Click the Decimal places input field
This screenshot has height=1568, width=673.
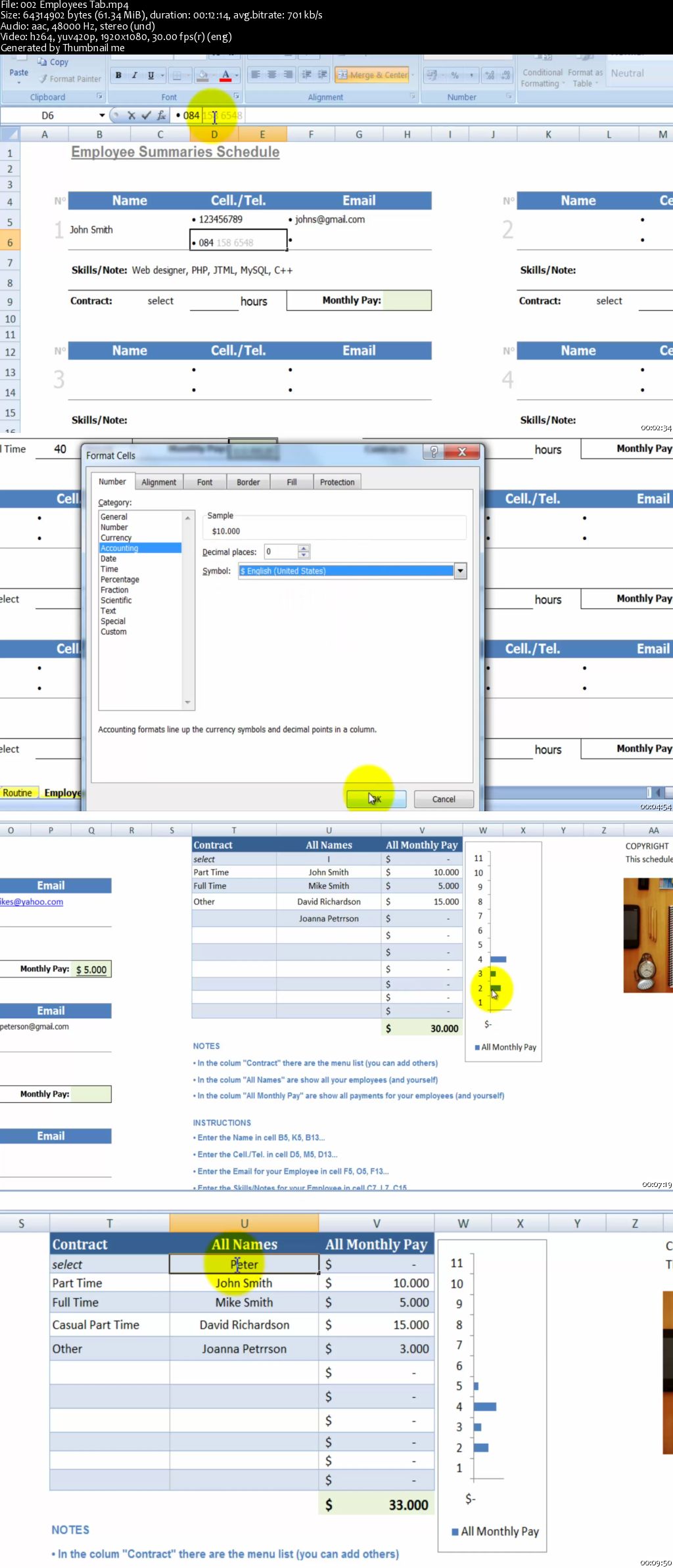tap(281, 552)
